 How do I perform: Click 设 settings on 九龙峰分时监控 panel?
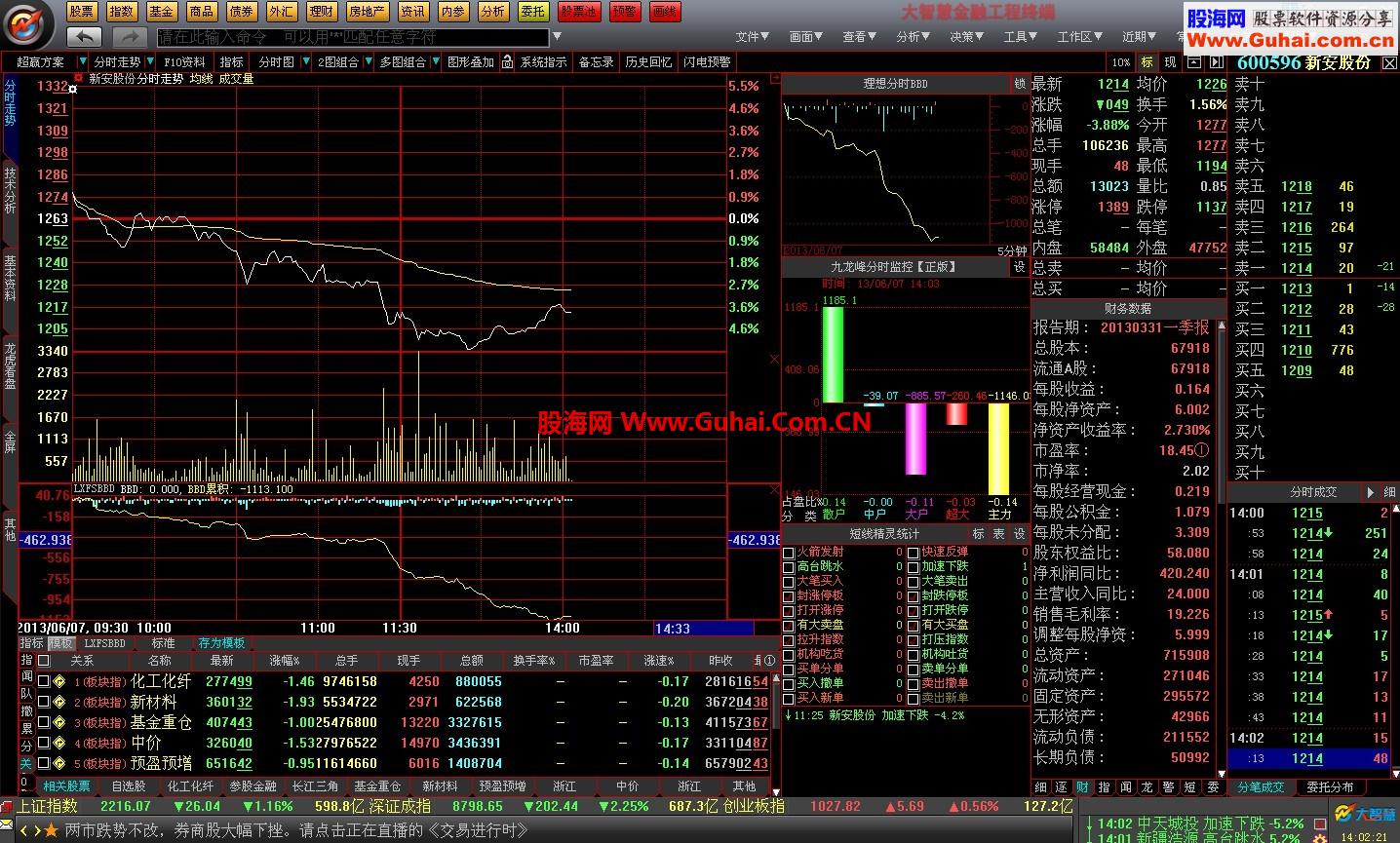(1020, 266)
